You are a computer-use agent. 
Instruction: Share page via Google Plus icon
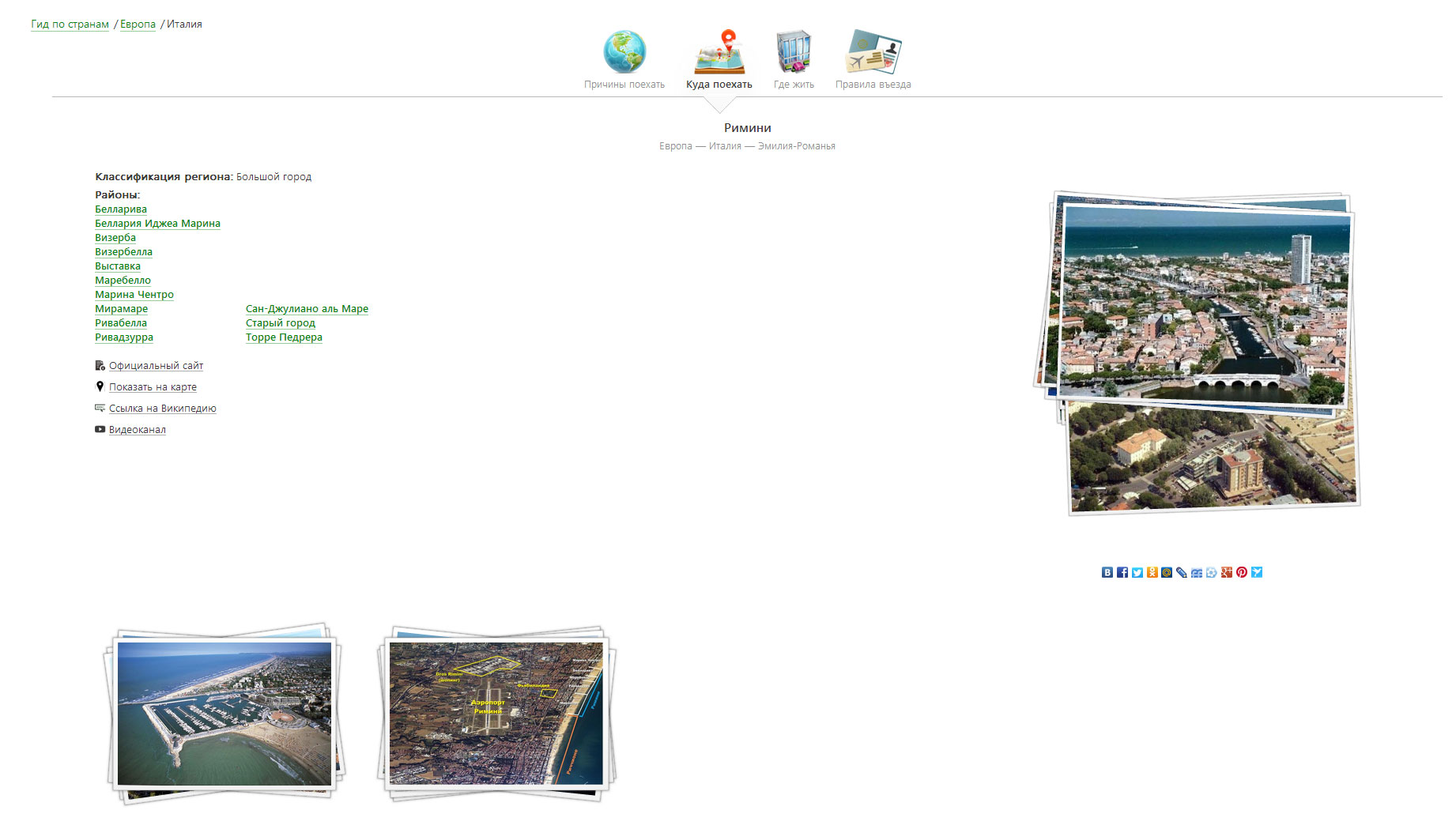tap(1227, 572)
